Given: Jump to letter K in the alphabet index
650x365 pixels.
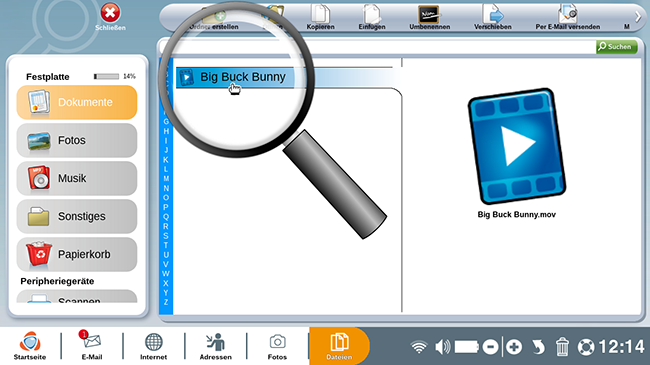Looking at the screenshot, I should click(x=166, y=160).
